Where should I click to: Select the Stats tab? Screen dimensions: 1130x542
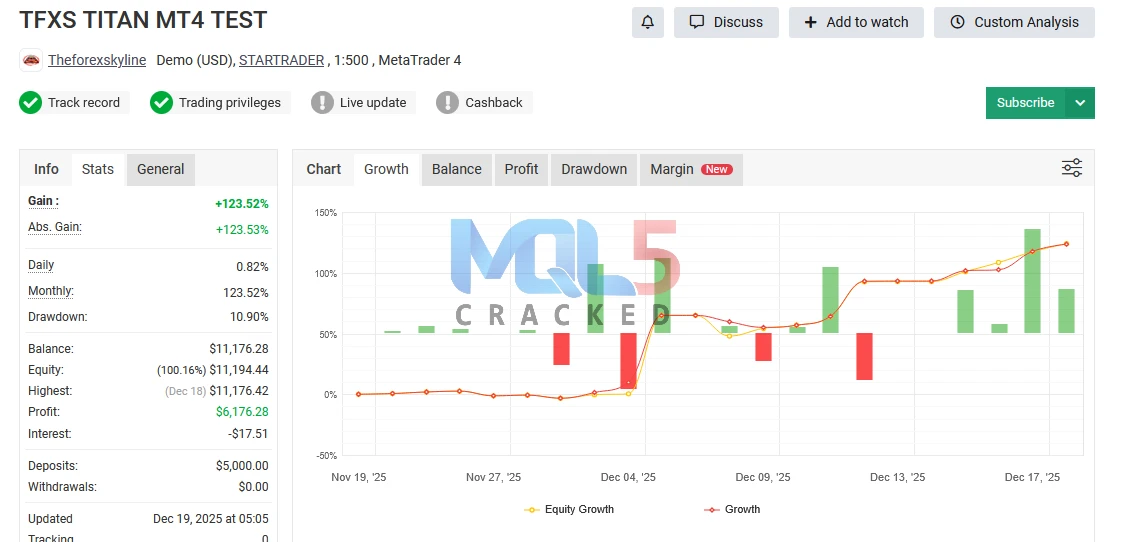[98, 169]
